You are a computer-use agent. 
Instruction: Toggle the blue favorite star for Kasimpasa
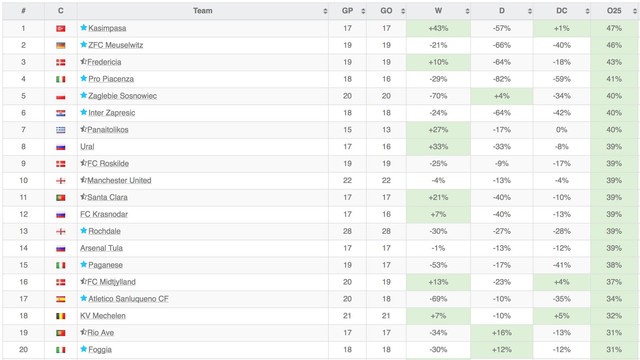point(84,28)
